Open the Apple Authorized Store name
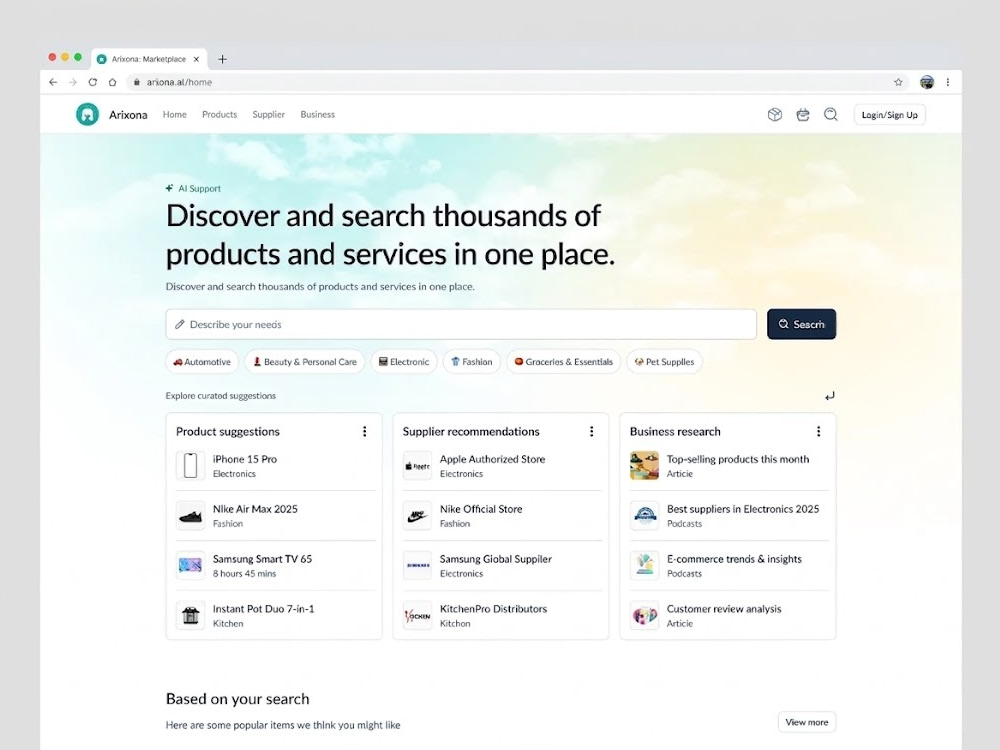Viewport: 1000px width, 750px height. pos(492,459)
